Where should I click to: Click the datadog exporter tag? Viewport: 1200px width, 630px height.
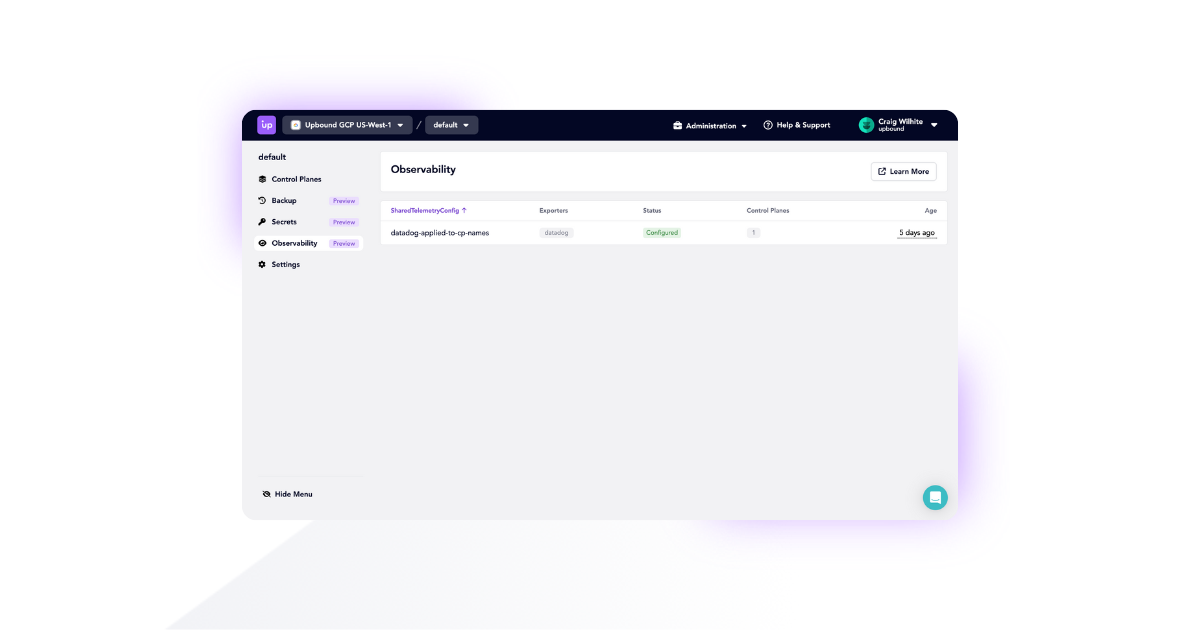pos(556,233)
